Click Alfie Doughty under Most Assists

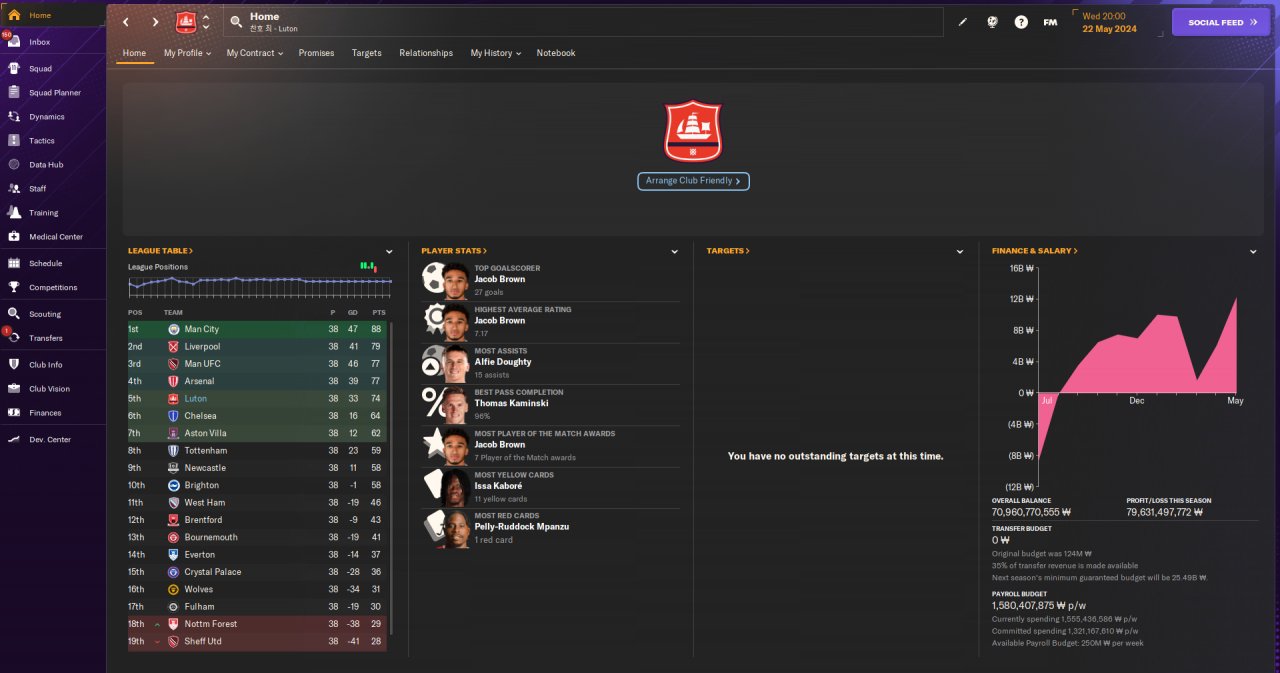click(x=503, y=362)
